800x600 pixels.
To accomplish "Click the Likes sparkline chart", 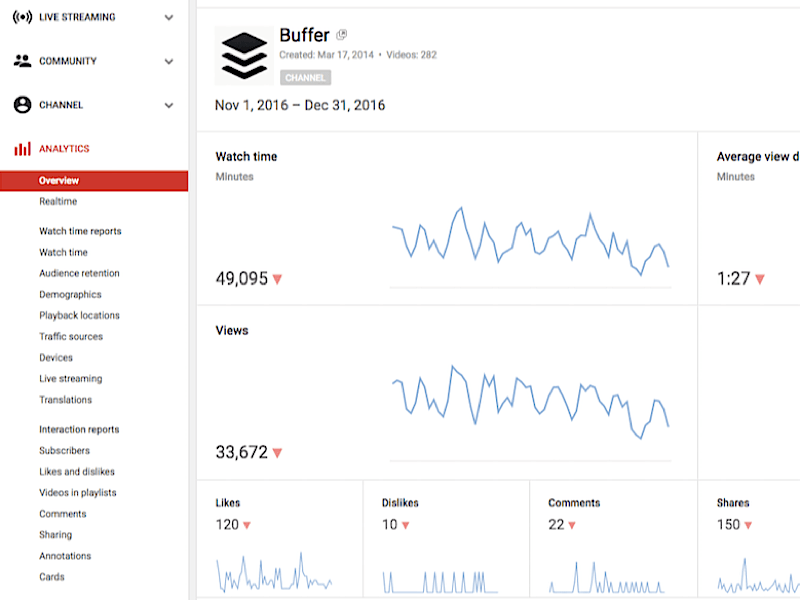I will point(274,573).
